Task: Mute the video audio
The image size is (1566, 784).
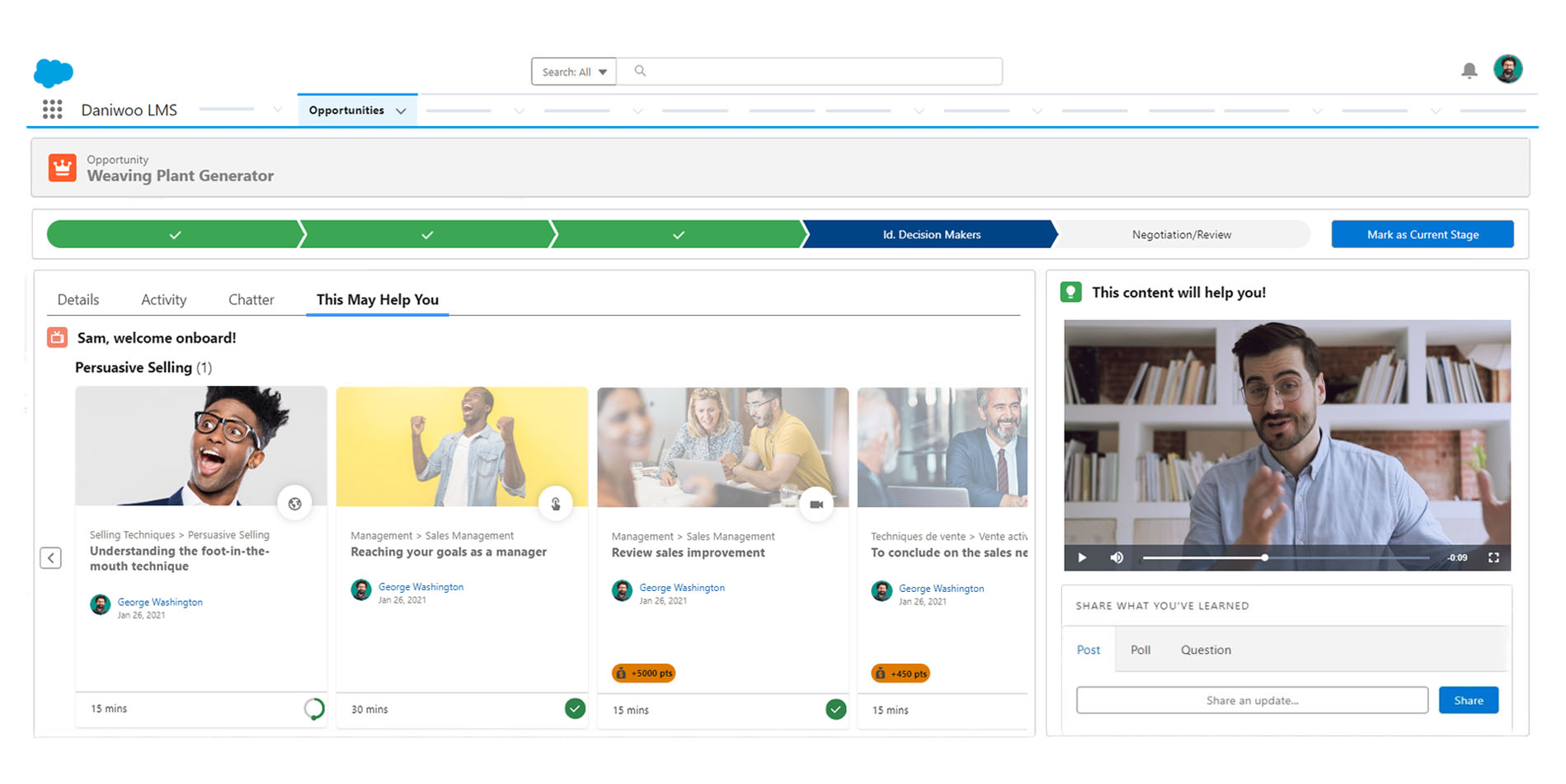Action: pos(1117,557)
